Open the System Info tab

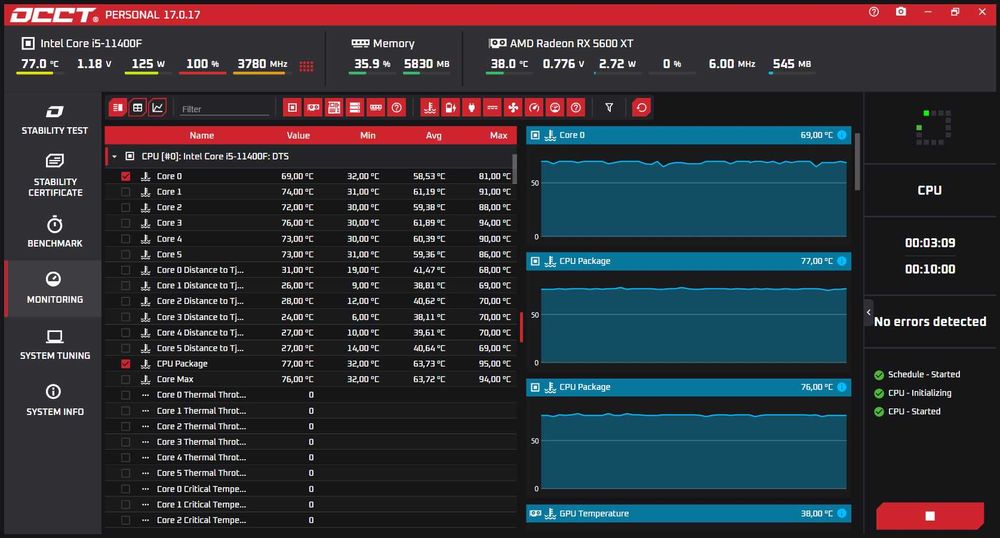pos(54,401)
